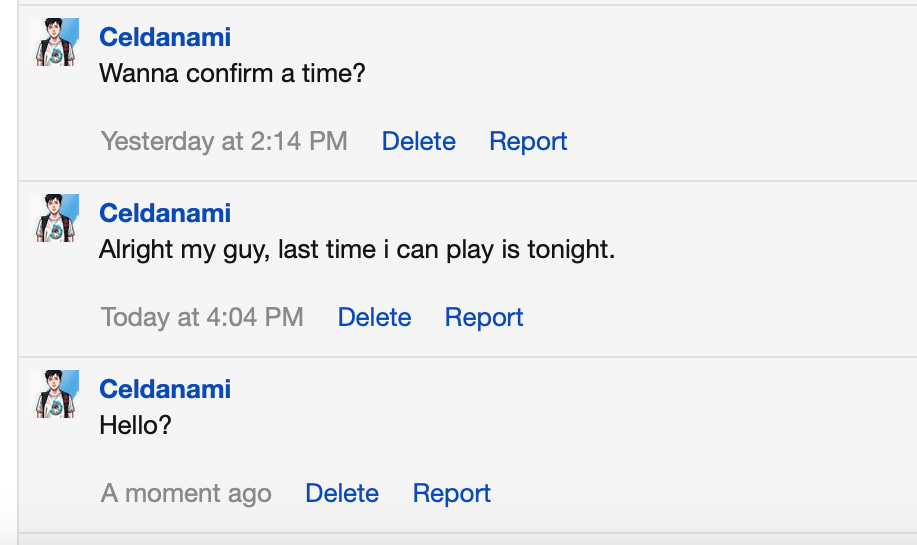
Task: Click the 'Wanna confirm a time?' message text
Action: tap(232, 74)
